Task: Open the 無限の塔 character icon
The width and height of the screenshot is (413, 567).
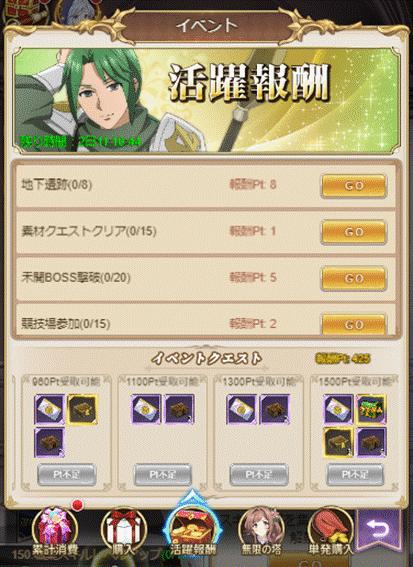Action: click(x=261, y=531)
